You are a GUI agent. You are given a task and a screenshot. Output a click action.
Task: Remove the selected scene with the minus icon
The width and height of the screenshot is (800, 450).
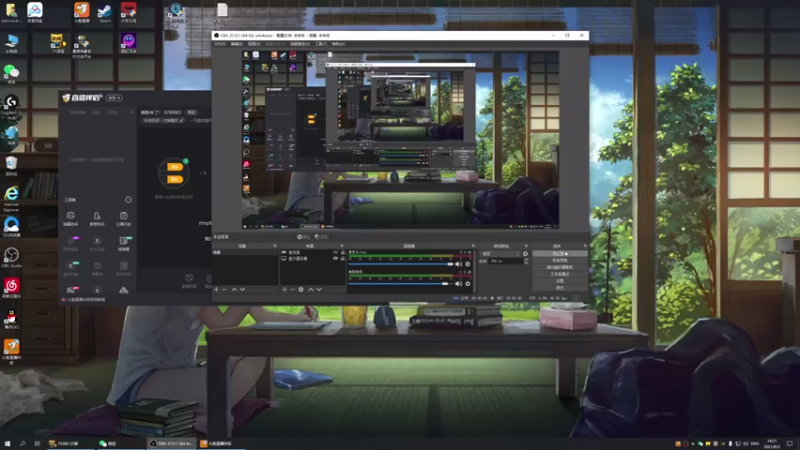[224, 289]
